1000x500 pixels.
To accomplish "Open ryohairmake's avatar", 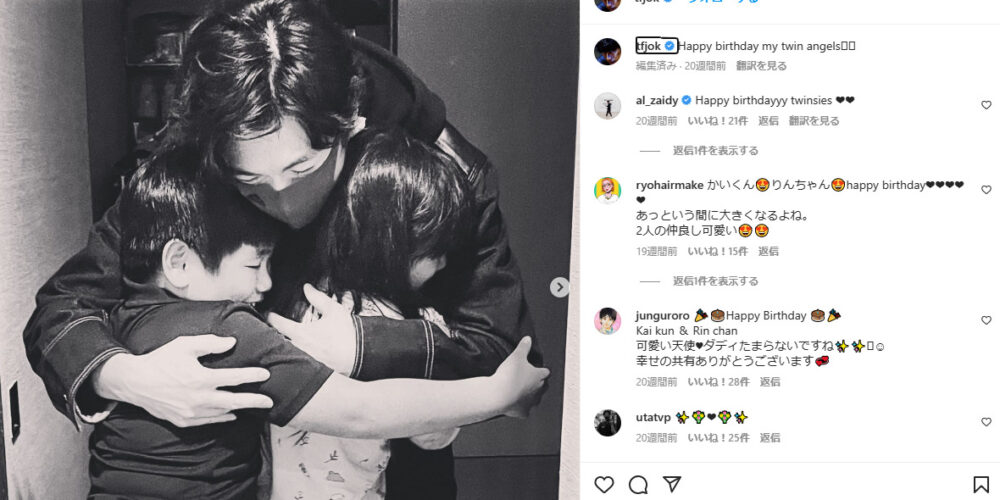I will [607, 190].
